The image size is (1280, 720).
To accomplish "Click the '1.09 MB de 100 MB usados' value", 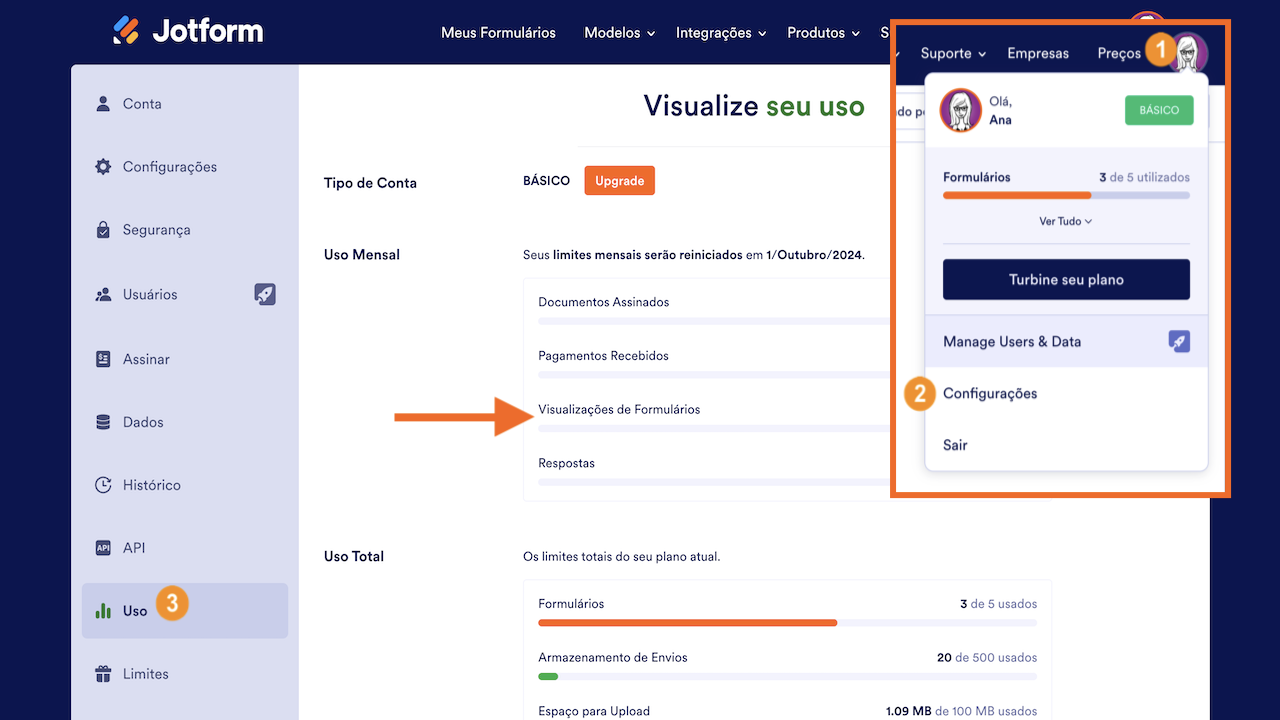I will point(961,712).
